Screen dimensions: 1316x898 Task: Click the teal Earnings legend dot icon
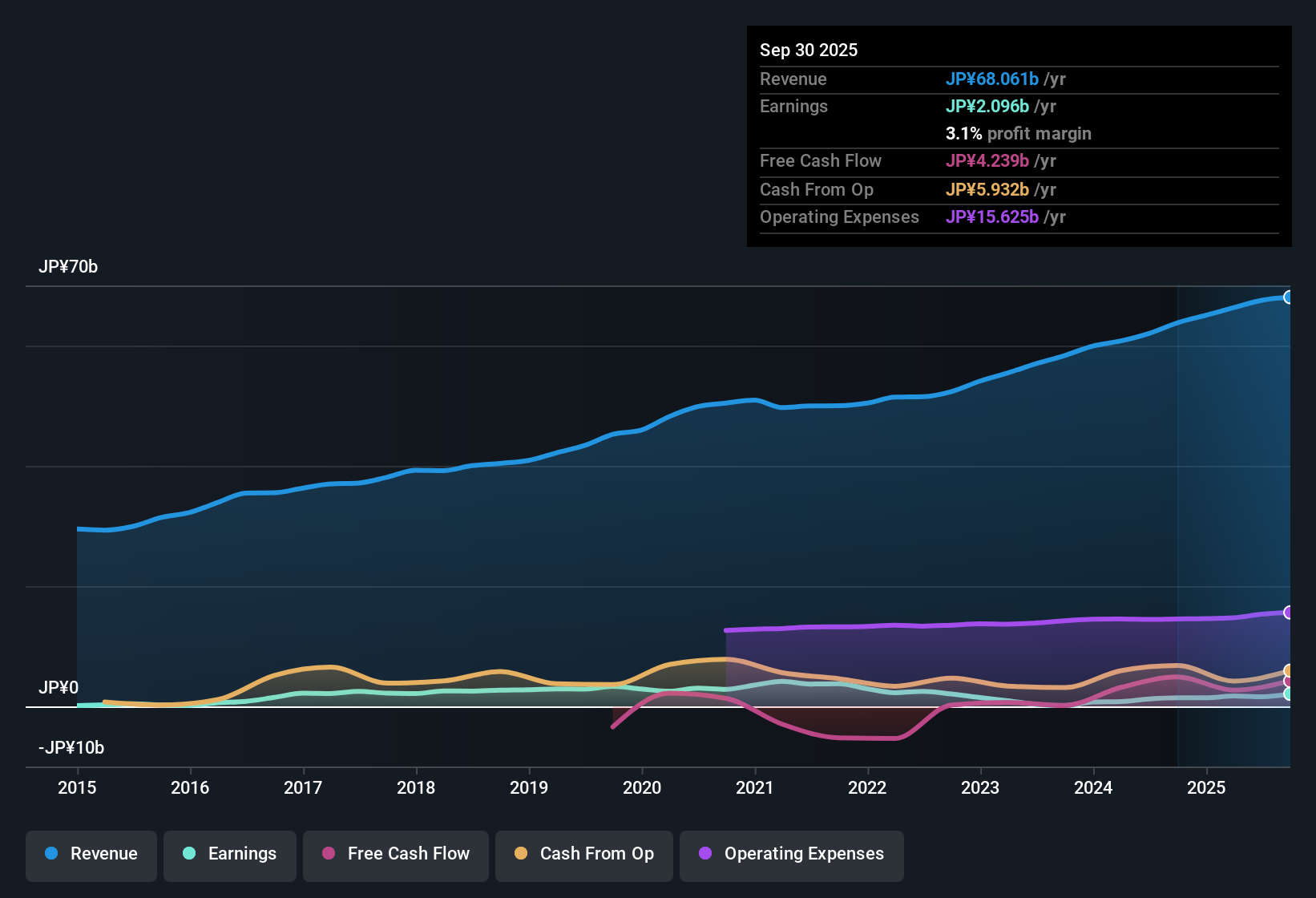(x=189, y=854)
